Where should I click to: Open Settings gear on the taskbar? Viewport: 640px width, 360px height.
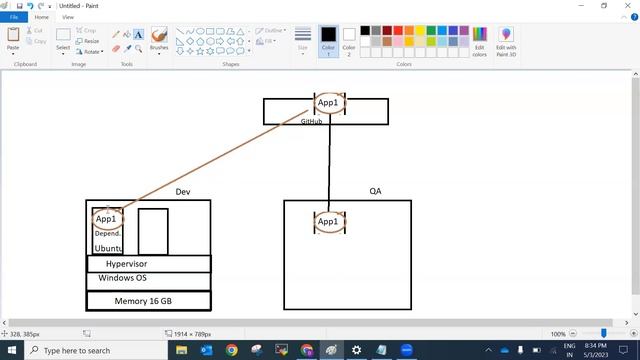pos(356,350)
